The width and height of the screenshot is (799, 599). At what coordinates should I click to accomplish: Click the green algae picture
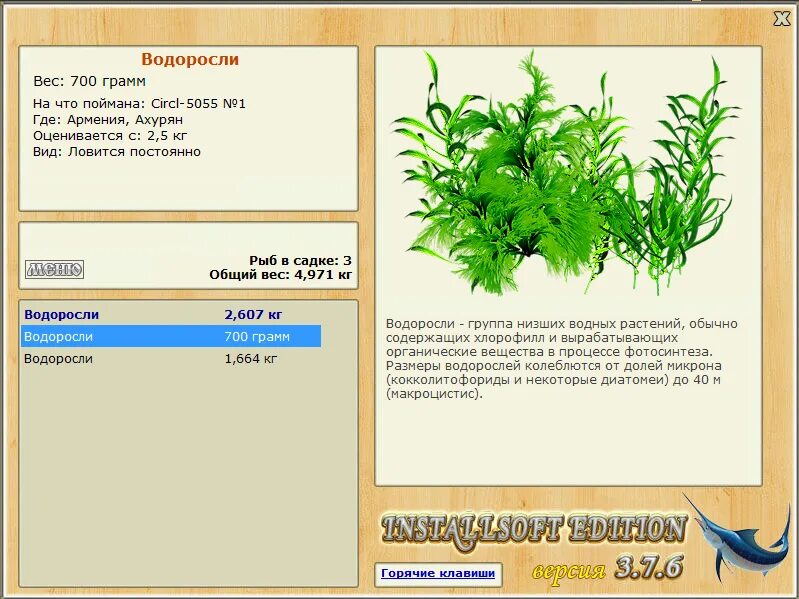[566, 173]
